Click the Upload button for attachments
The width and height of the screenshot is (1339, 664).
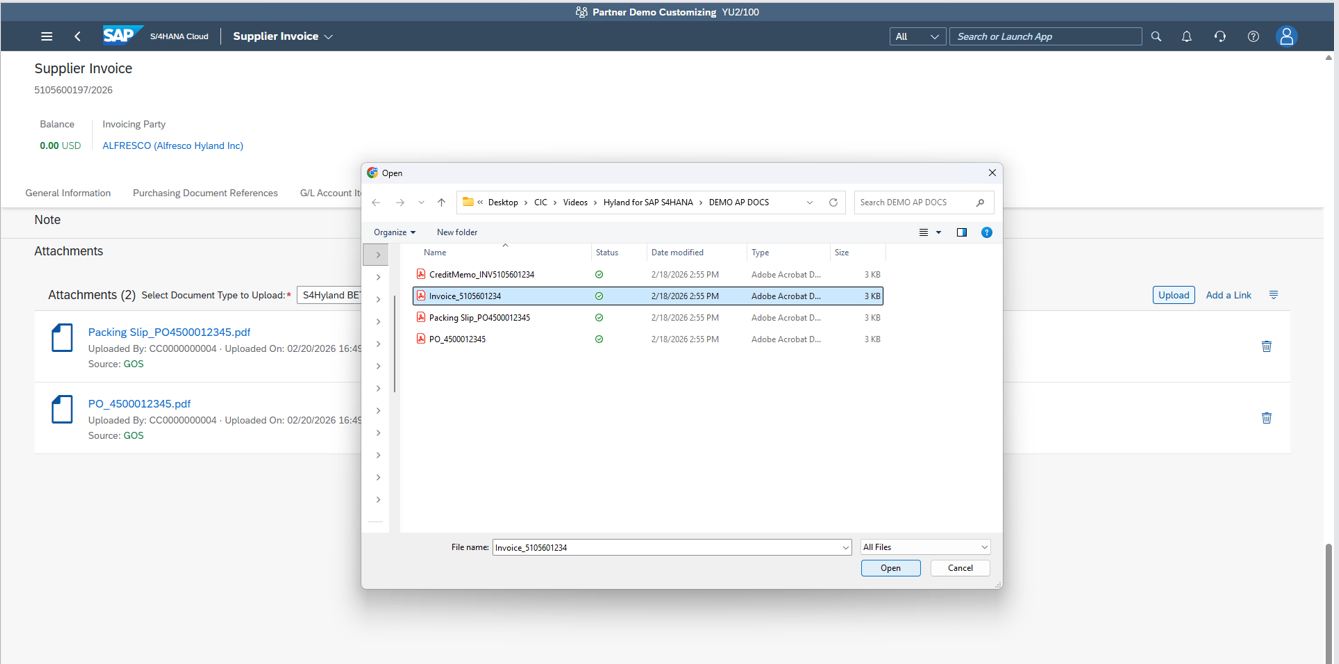coord(1173,295)
